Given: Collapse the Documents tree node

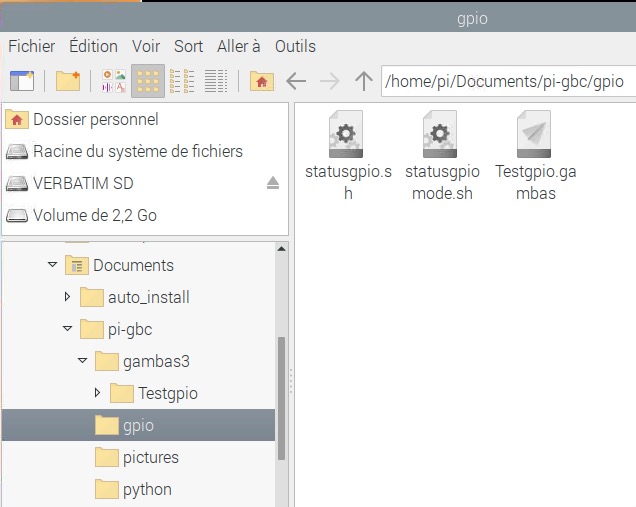Looking at the screenshot, I should (52, 265).
